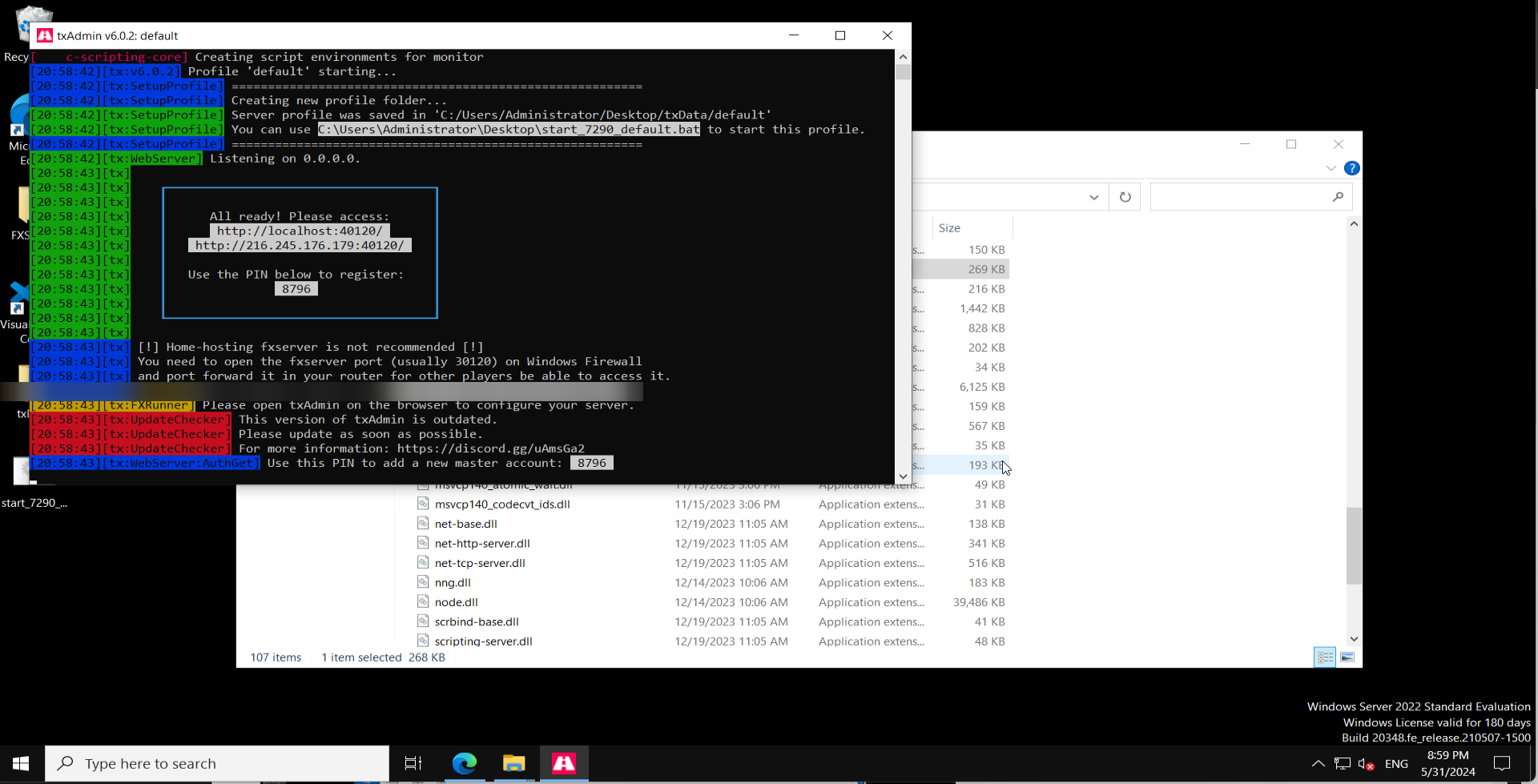Image resolution: width=1538 pixels, height=784 pixels.
Task: Select the net-base.dll file
Action: pos(466,525)
